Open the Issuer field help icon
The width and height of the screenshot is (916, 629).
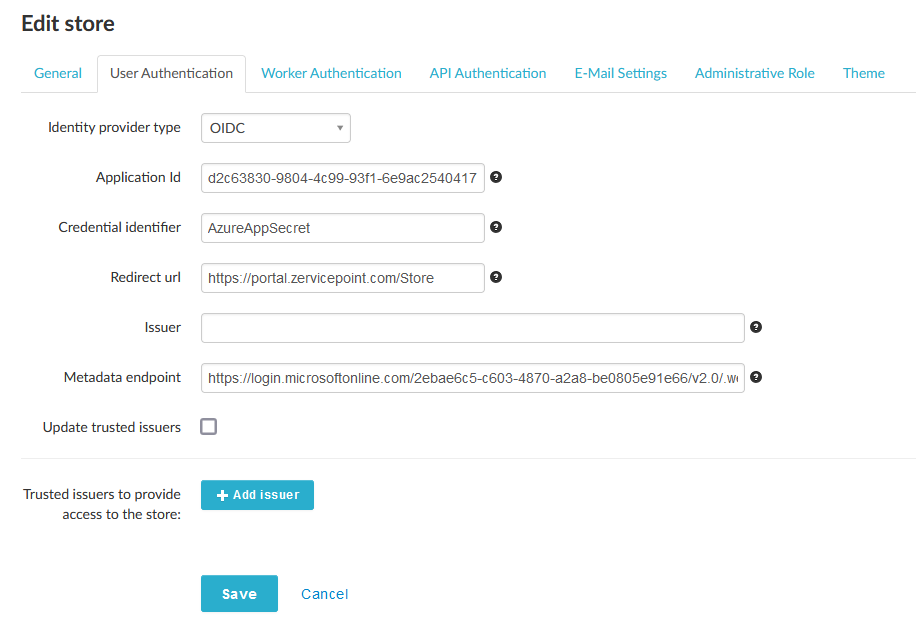756,327
